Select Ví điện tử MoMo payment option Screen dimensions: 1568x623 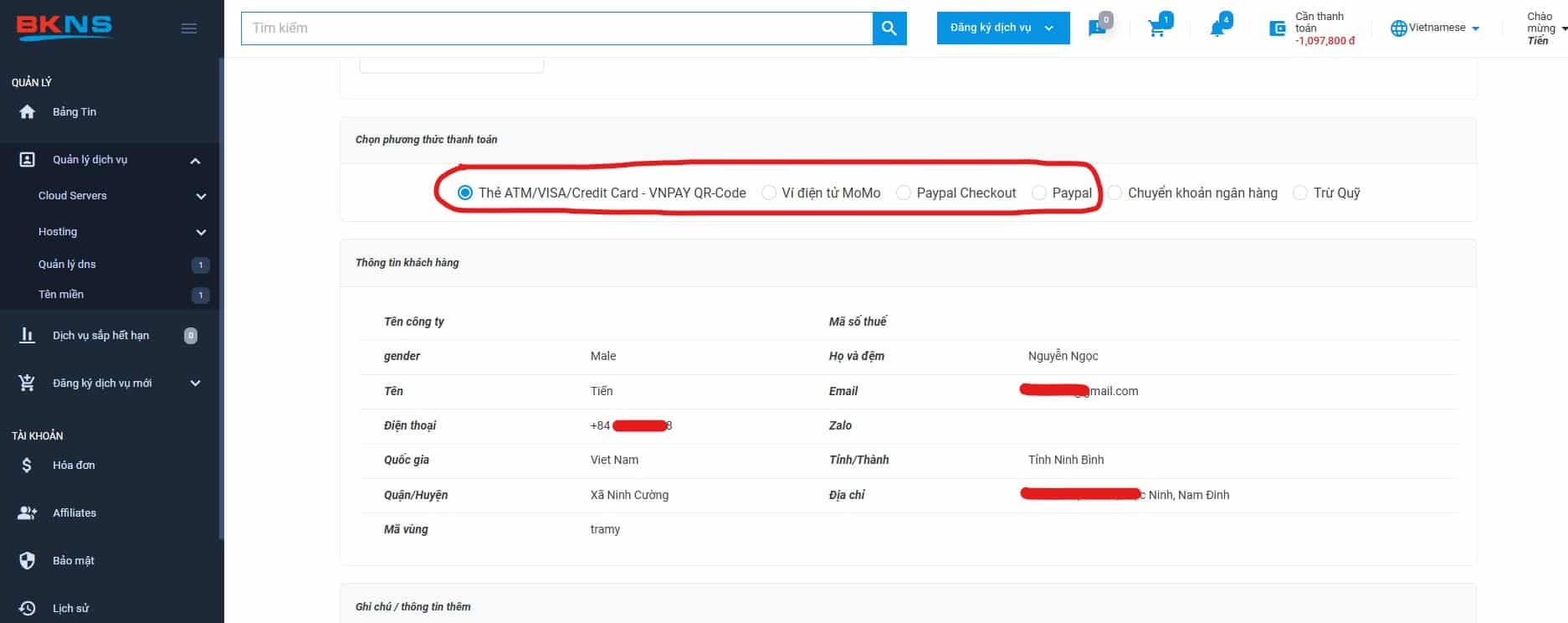[769, 193]
